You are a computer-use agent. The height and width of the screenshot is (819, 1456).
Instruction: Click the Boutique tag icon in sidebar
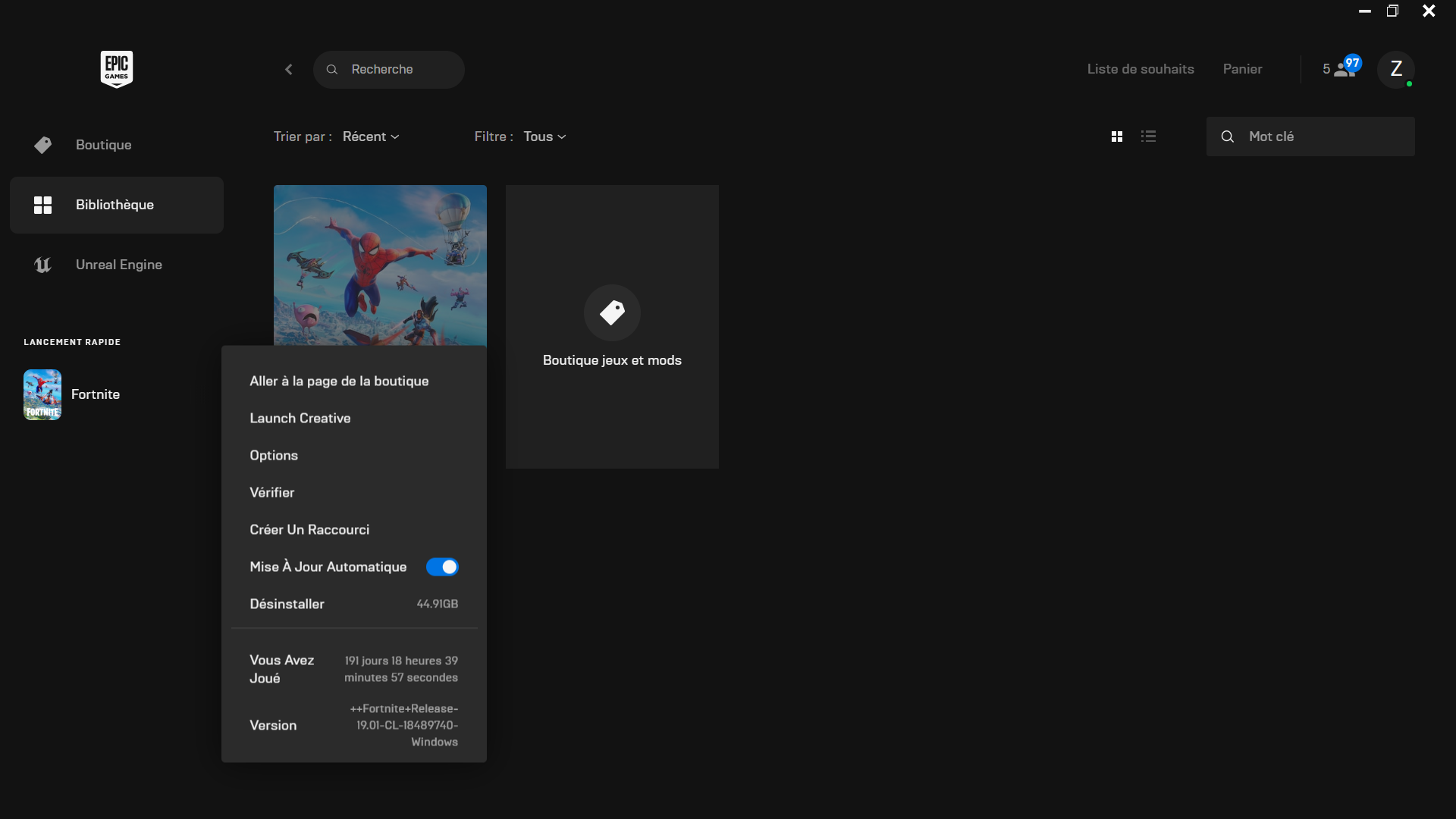coord(43,145)
